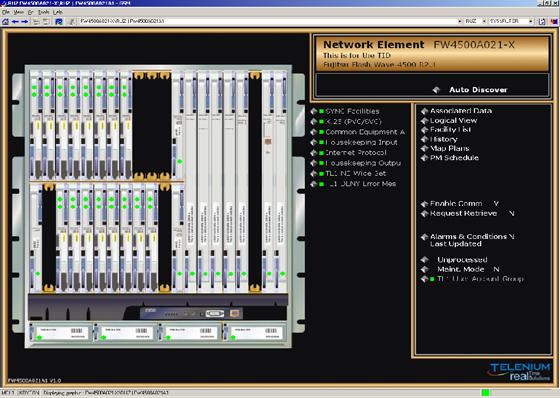Click the diamond beside Unprocessed
The width and height of the screenshot is (560, 398).
pyautogui.click(x=424, y=260)
